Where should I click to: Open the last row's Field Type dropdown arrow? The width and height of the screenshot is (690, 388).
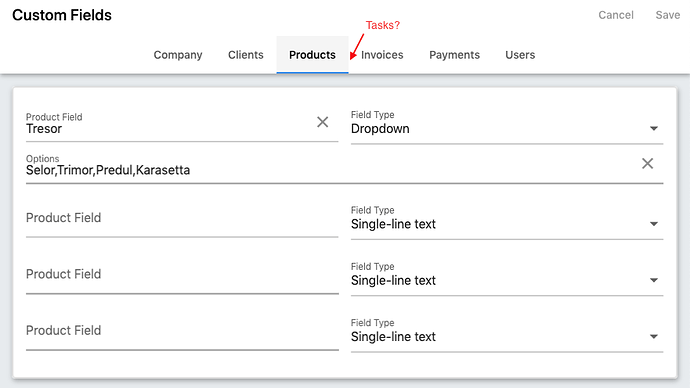click(x=654, y=337)
